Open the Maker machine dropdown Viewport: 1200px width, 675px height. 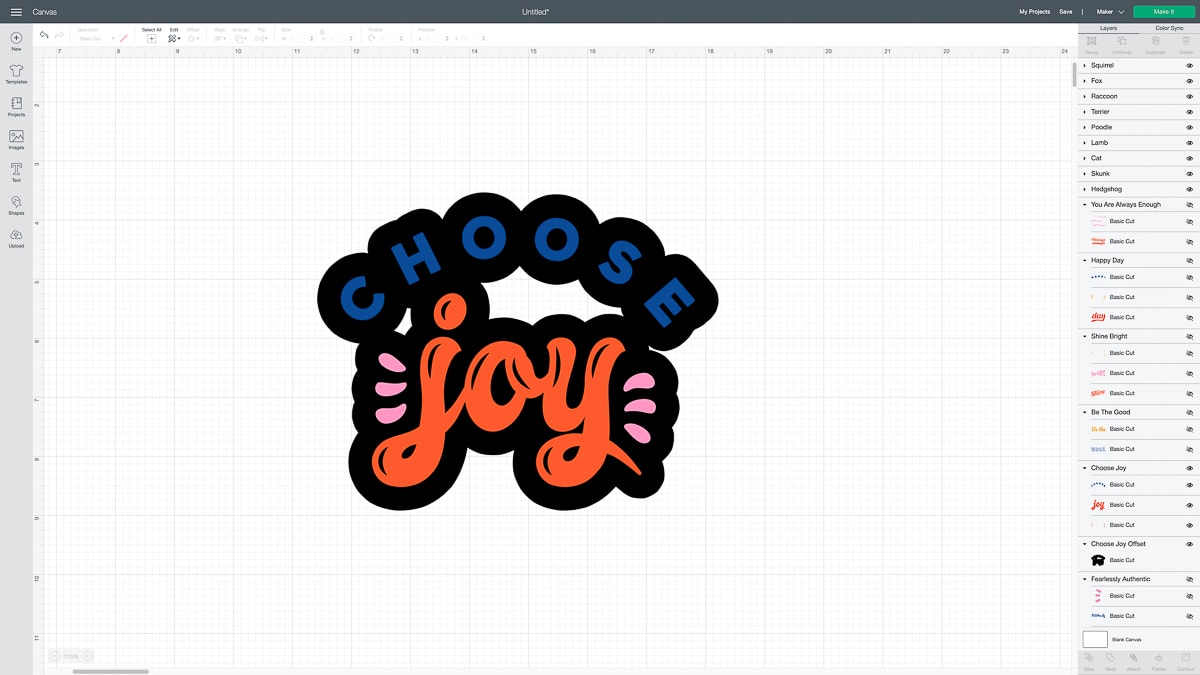click(x=1110, y=12)
